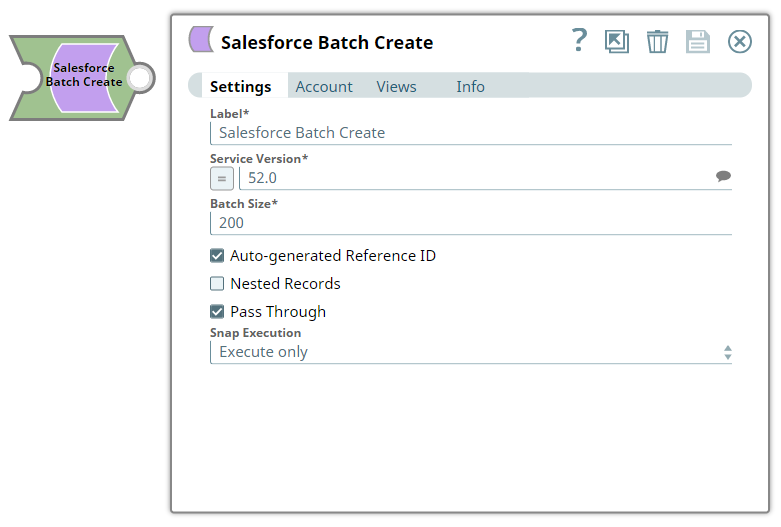This screenshot has height=527, width=781.
Task: Open the Snap Execution dropdown
Action: pos(471,352)
